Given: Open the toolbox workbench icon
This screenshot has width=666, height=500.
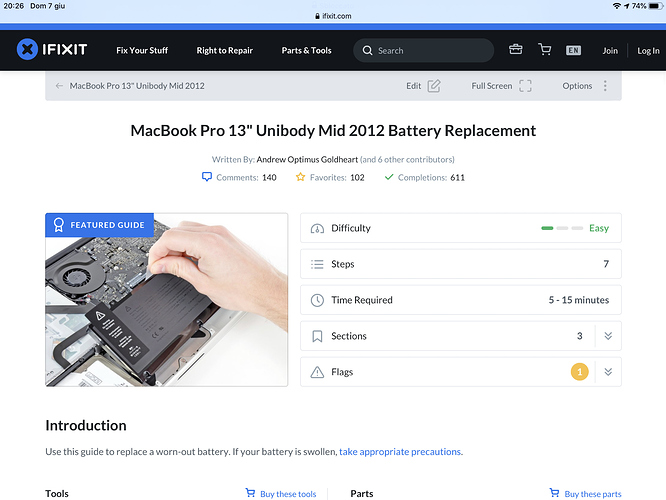Looking at the screenshot, I should [x=516, y=50].
